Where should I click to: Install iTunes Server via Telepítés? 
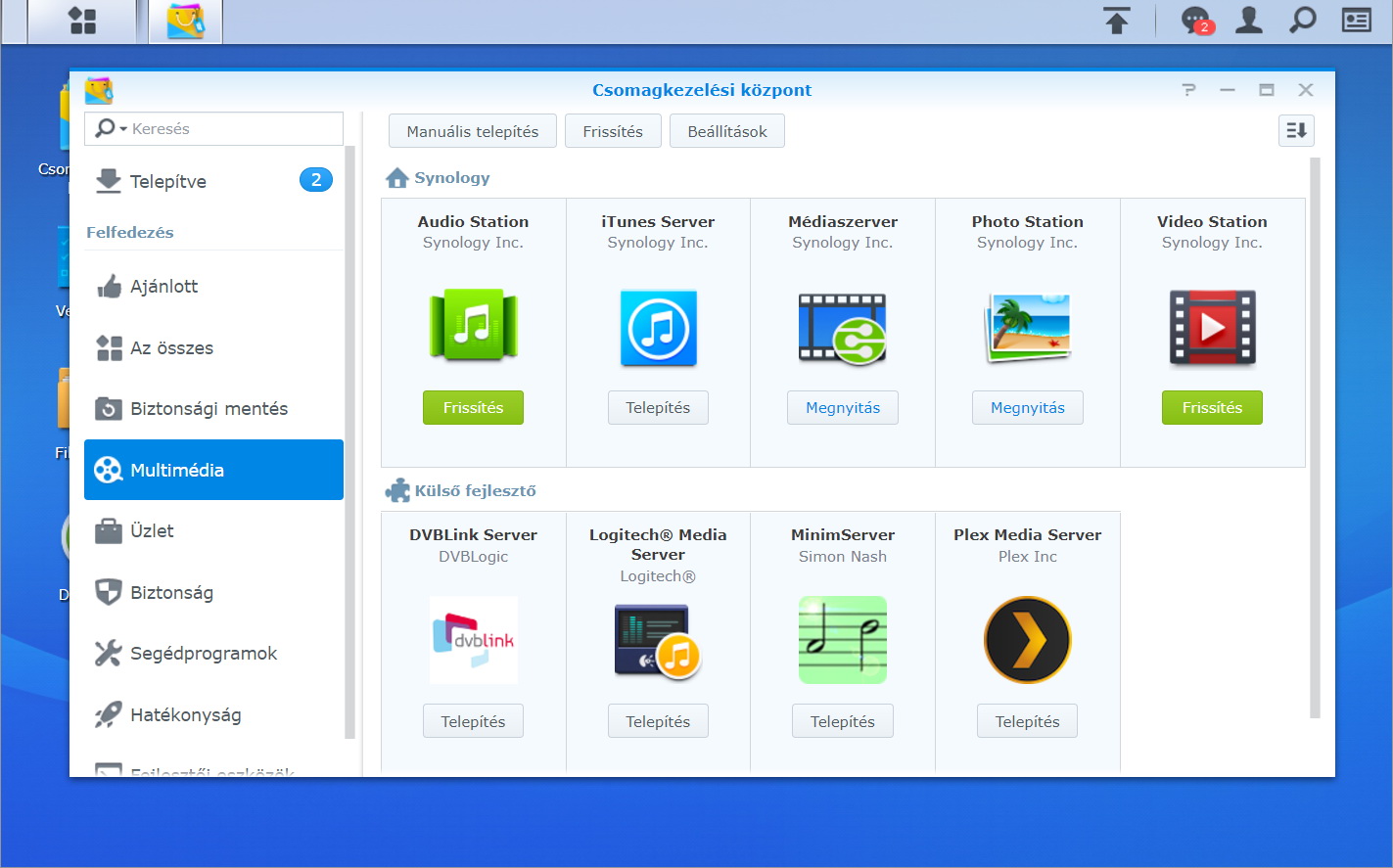tap(658, 408)
